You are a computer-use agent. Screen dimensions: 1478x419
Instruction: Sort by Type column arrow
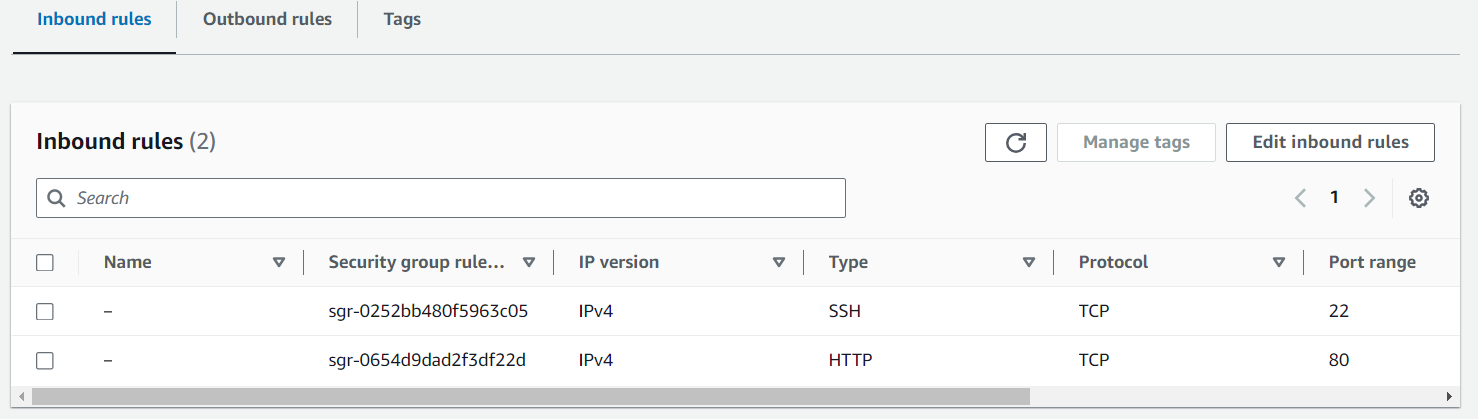click(x=1029, y=263)
